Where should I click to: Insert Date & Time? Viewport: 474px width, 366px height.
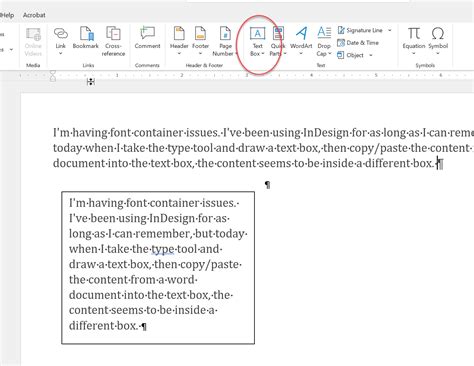point(358,43)
